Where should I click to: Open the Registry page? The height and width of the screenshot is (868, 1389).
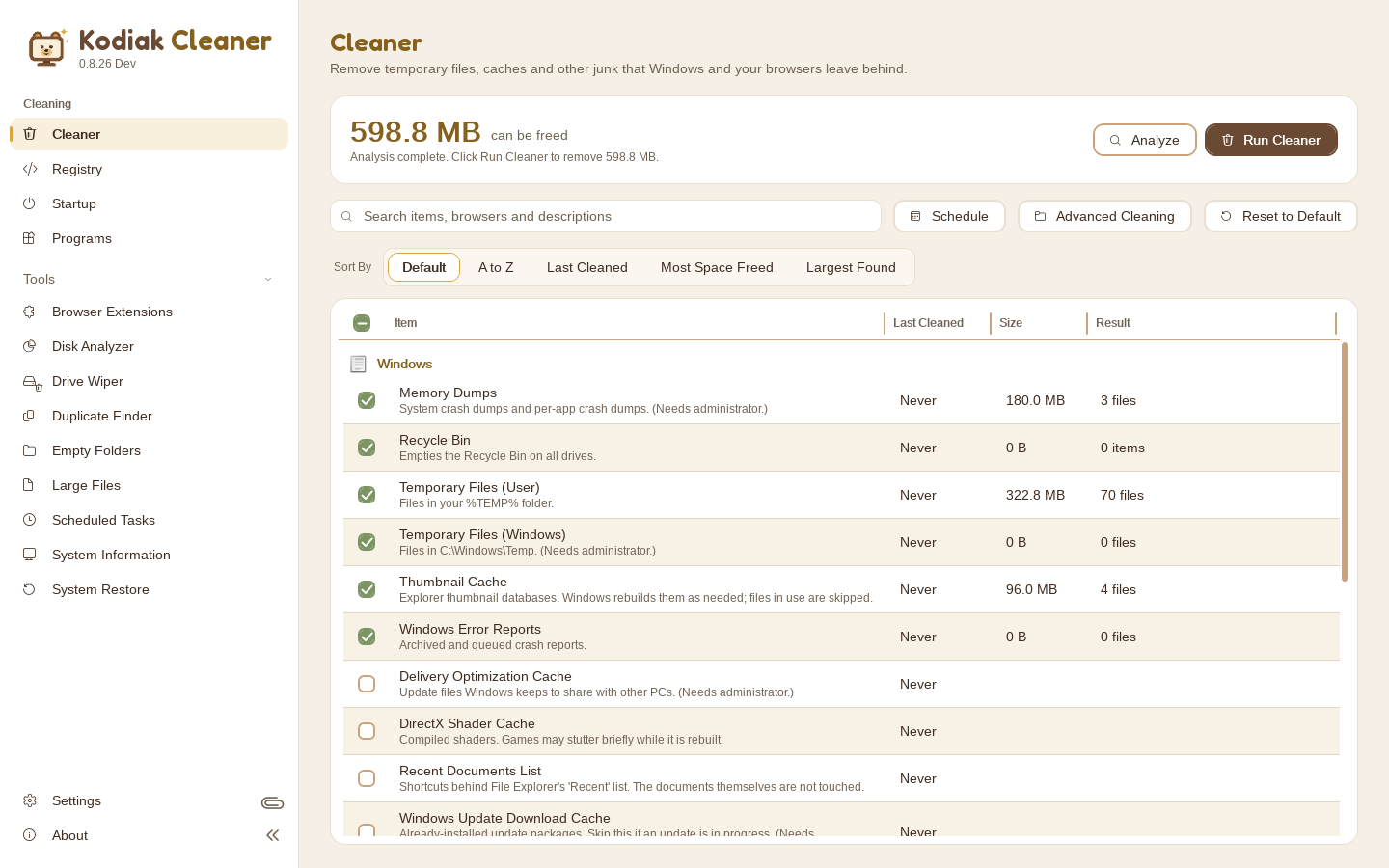tap(149, 169)
